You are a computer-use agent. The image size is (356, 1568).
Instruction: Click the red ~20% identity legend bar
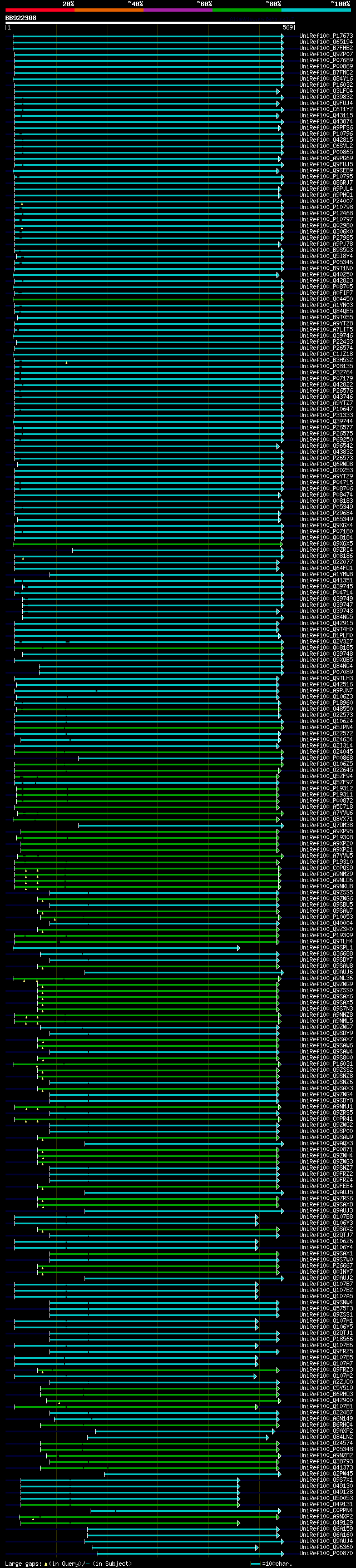pos(39,10)
